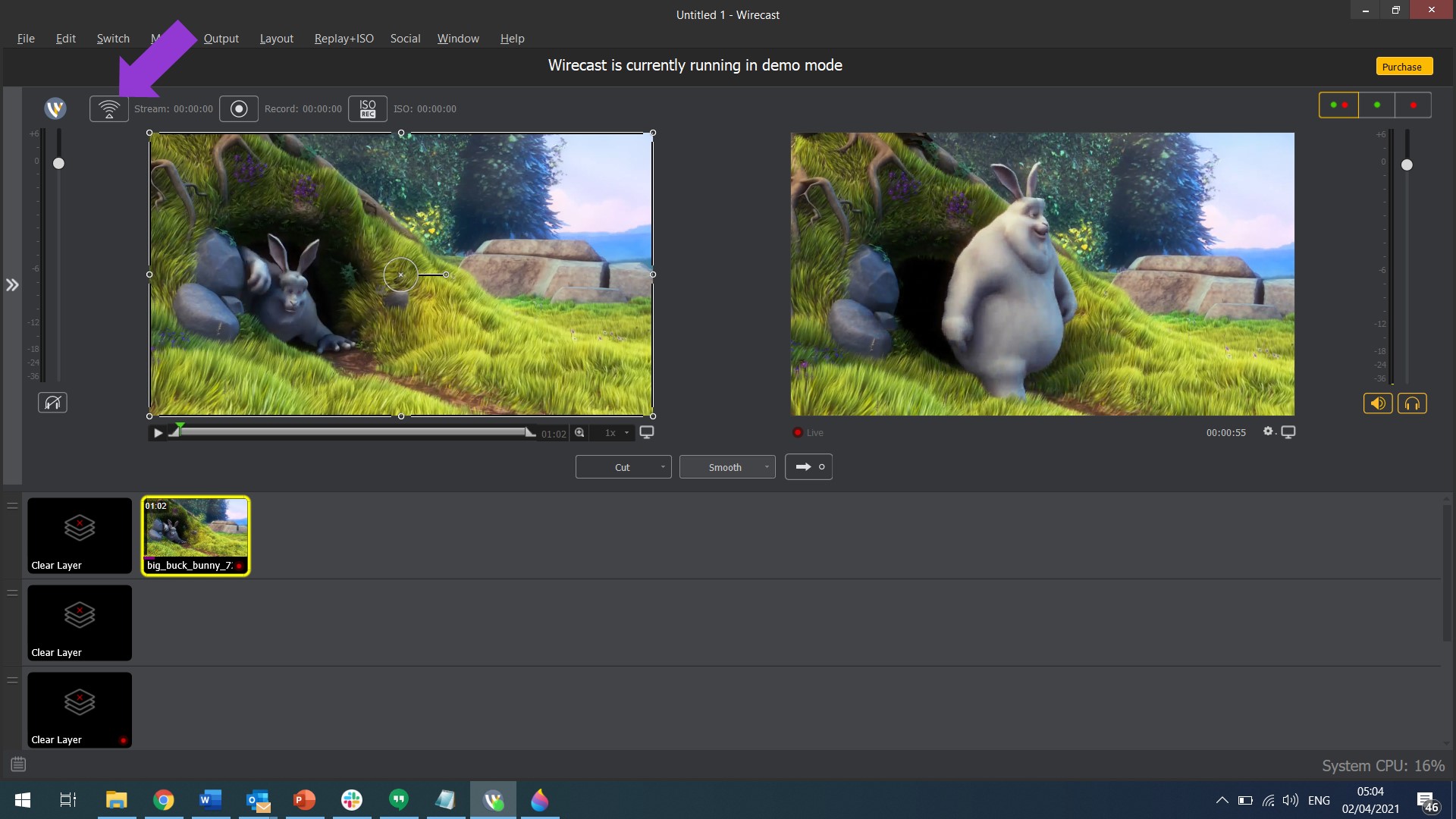The height and width of the screenshot is (819, 1456).
Task: Click the ISO REC icon
Action: click(x=368, y=109)
